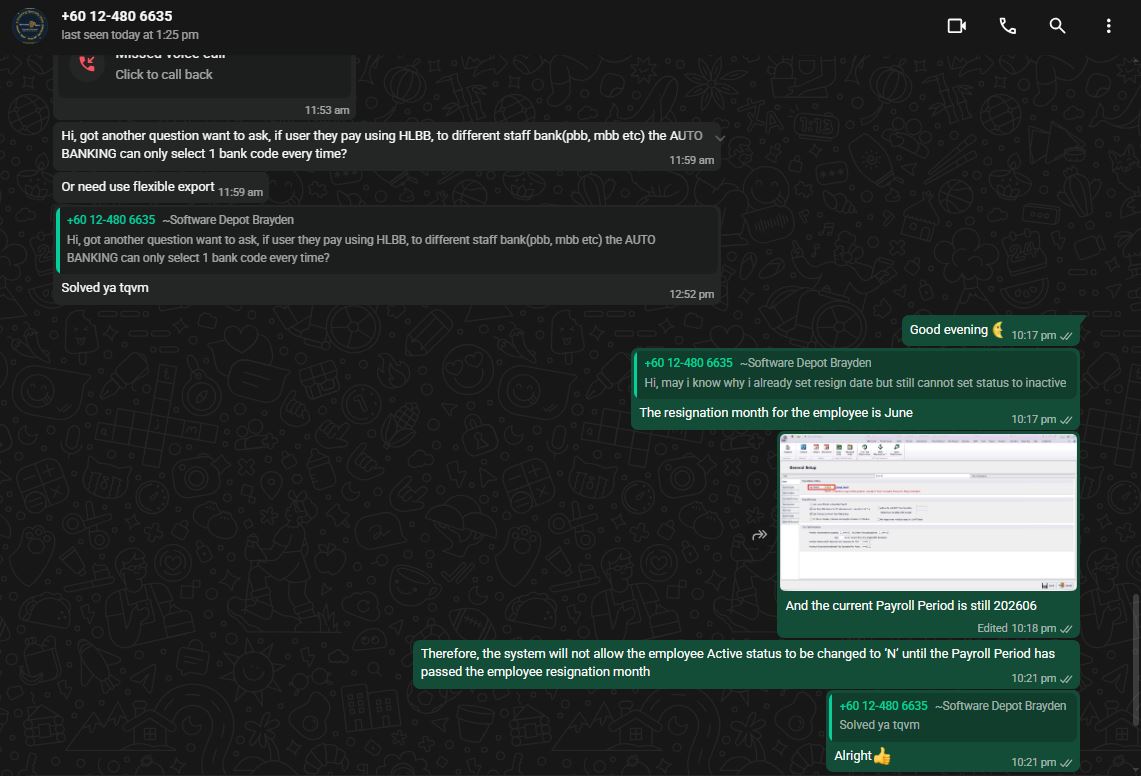1141x776 pixels.
Task: Open contact profile picture in header
Action: 30,25
